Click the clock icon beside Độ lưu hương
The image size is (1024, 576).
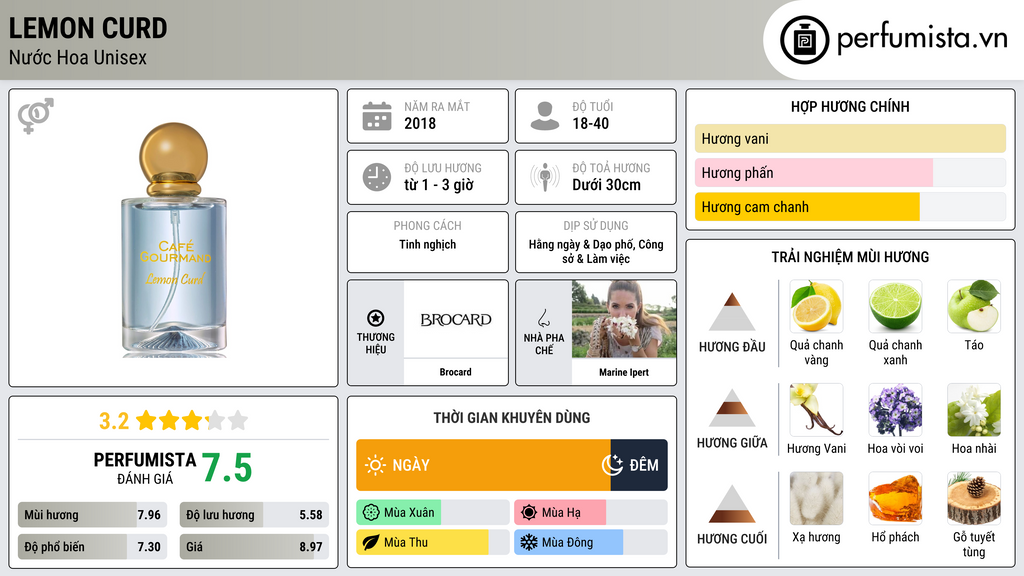point(377,177)
